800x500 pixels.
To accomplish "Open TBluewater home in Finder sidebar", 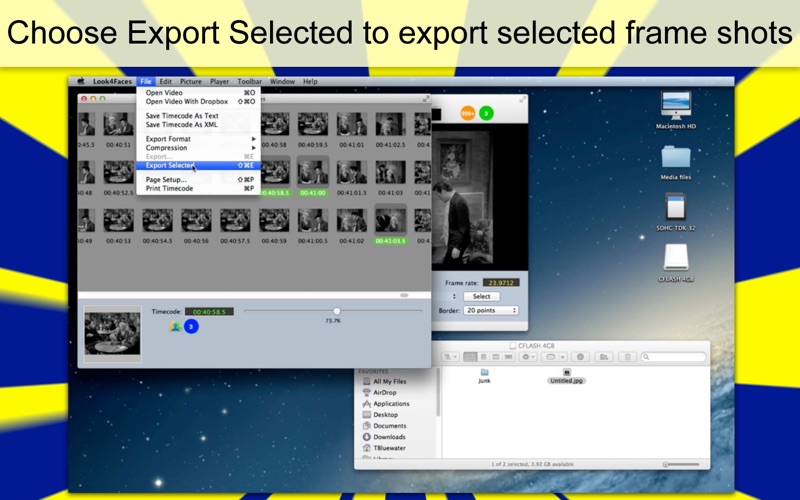I will [384, 448].
